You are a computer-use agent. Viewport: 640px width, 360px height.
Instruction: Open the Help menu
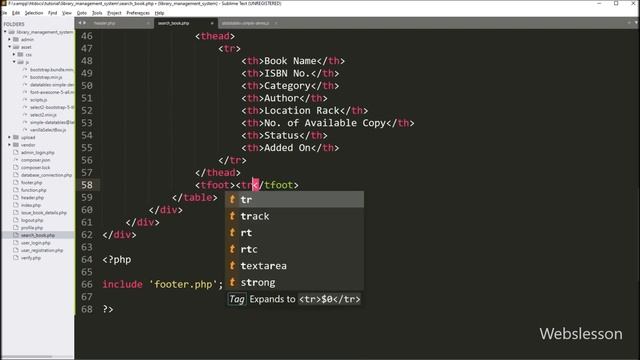pyautogui.click(x=159, y=13)
